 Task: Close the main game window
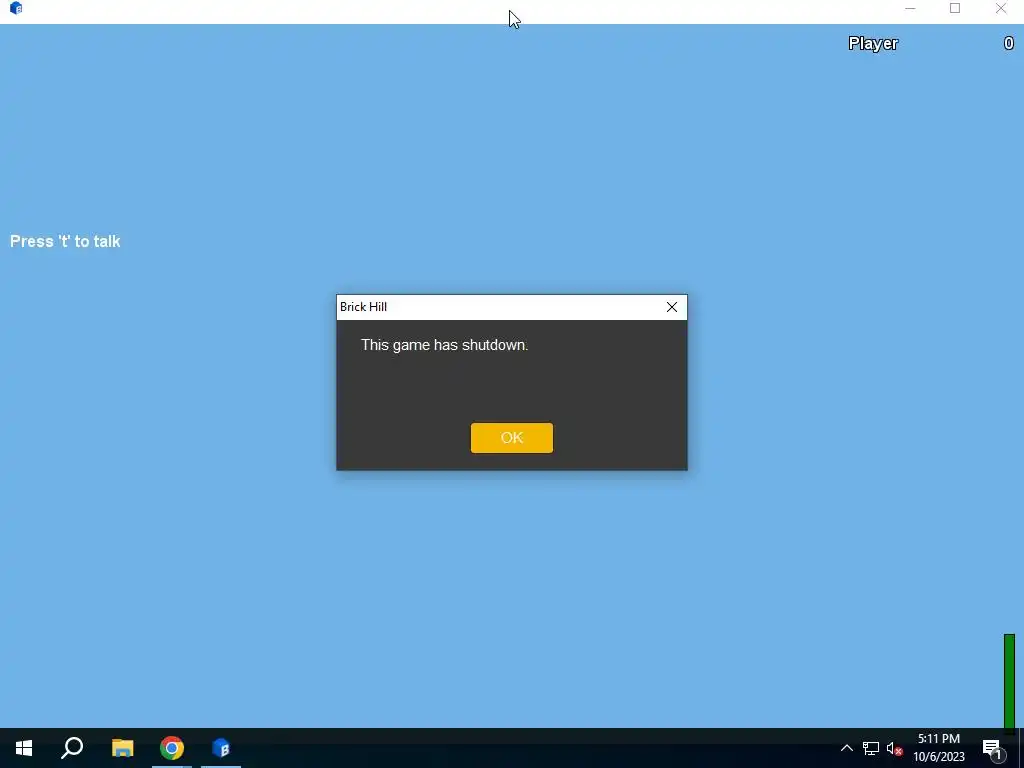(1000, 8)
